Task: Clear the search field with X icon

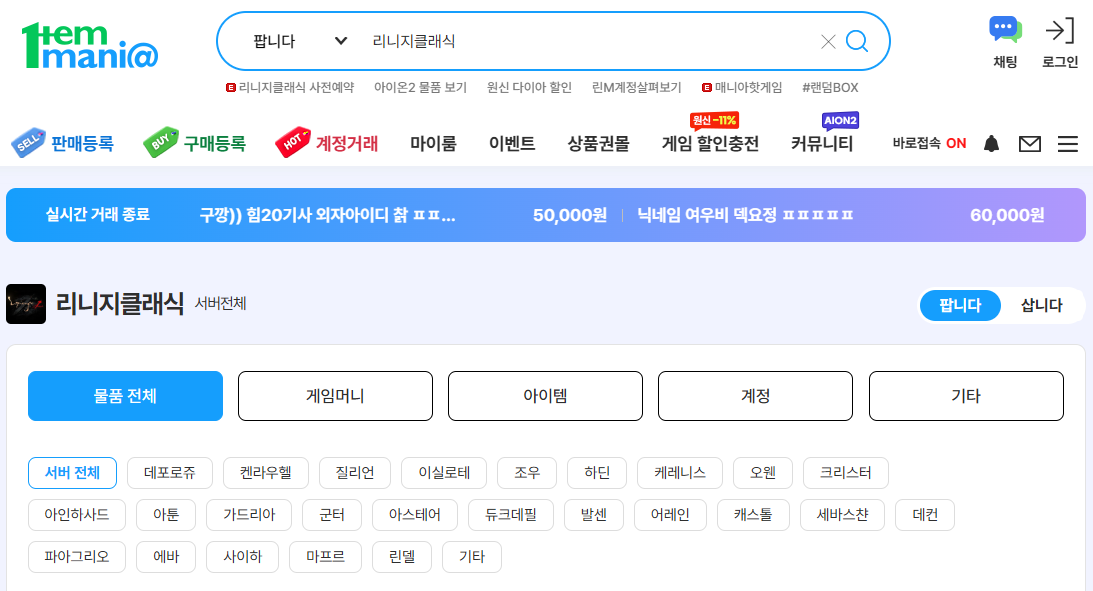Action: click(828, 42)
